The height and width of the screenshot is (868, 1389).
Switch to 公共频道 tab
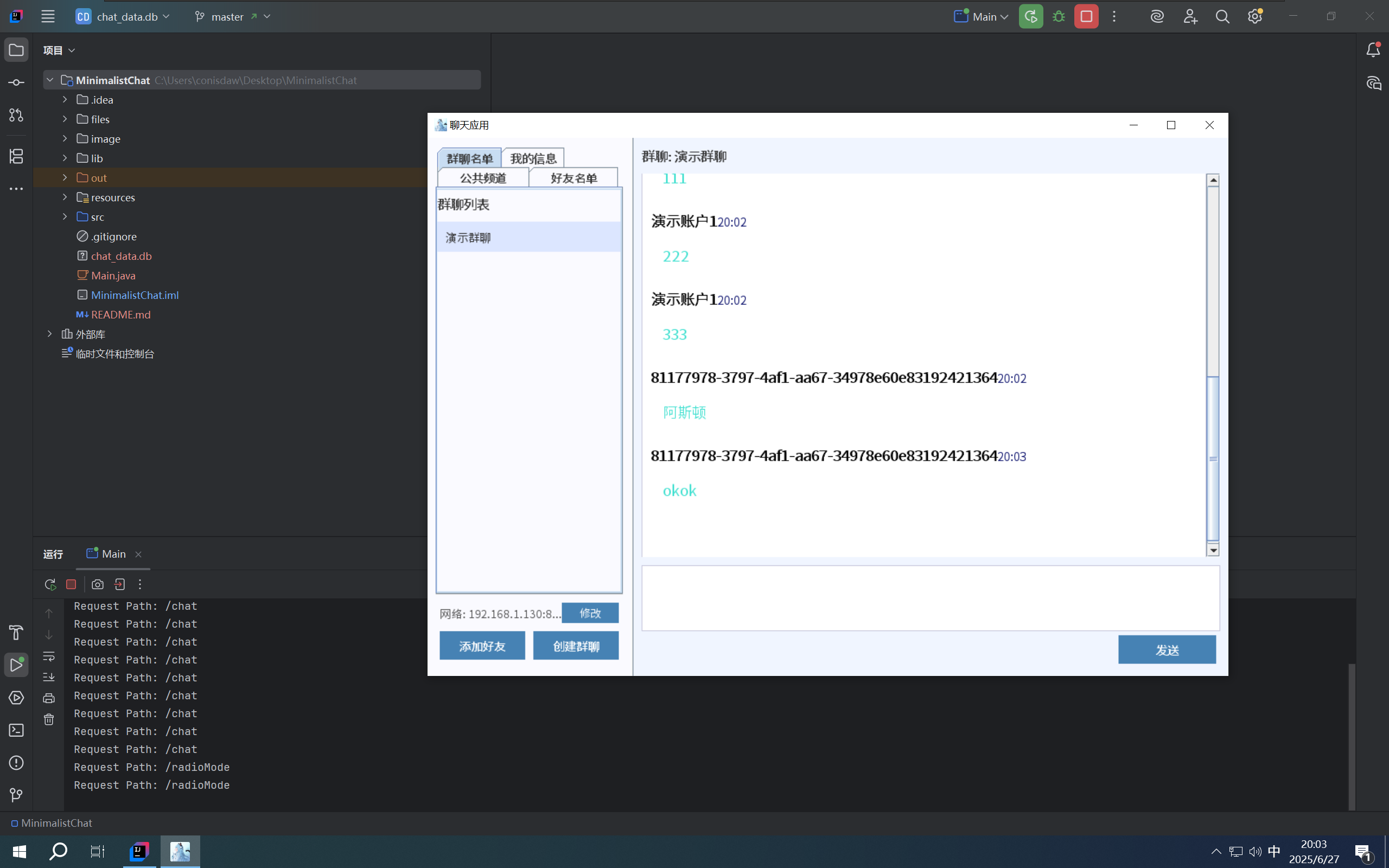(x=483, y=178)
